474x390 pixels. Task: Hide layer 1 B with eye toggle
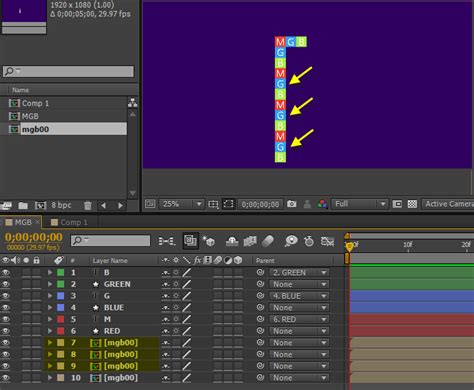pos(5,272)
